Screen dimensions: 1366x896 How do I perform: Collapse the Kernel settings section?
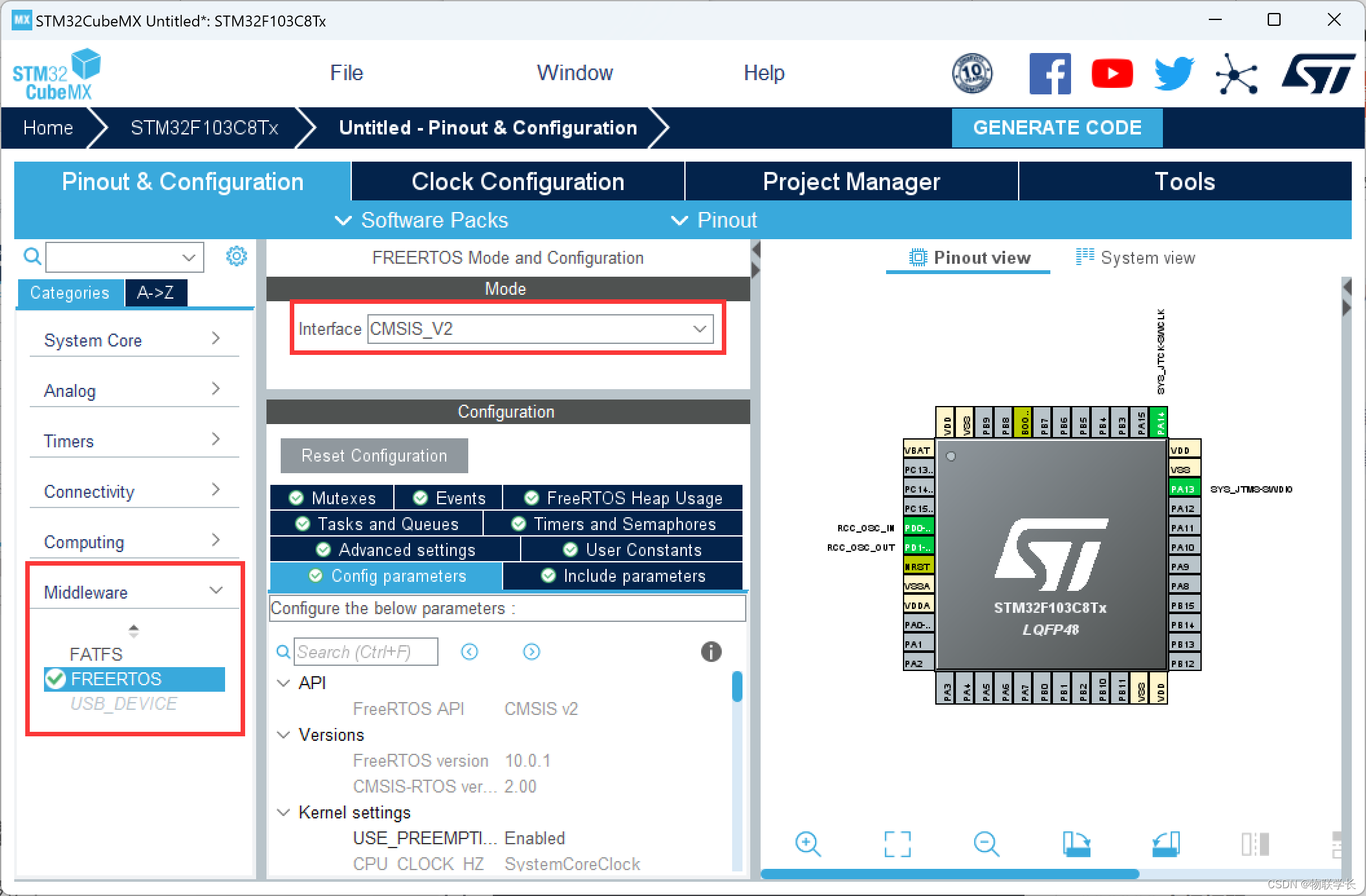[283, 813]
